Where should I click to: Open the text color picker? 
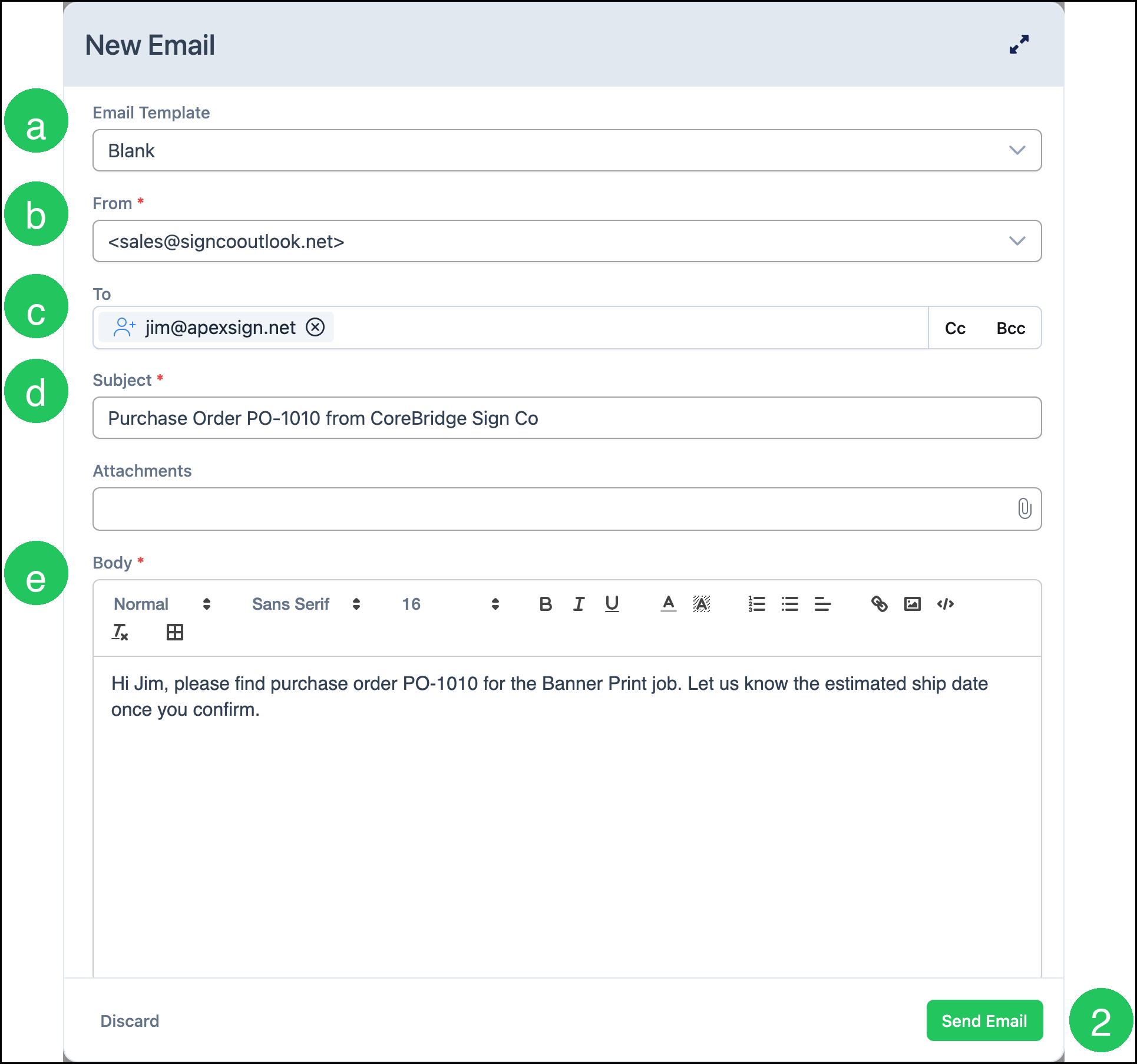668,604
